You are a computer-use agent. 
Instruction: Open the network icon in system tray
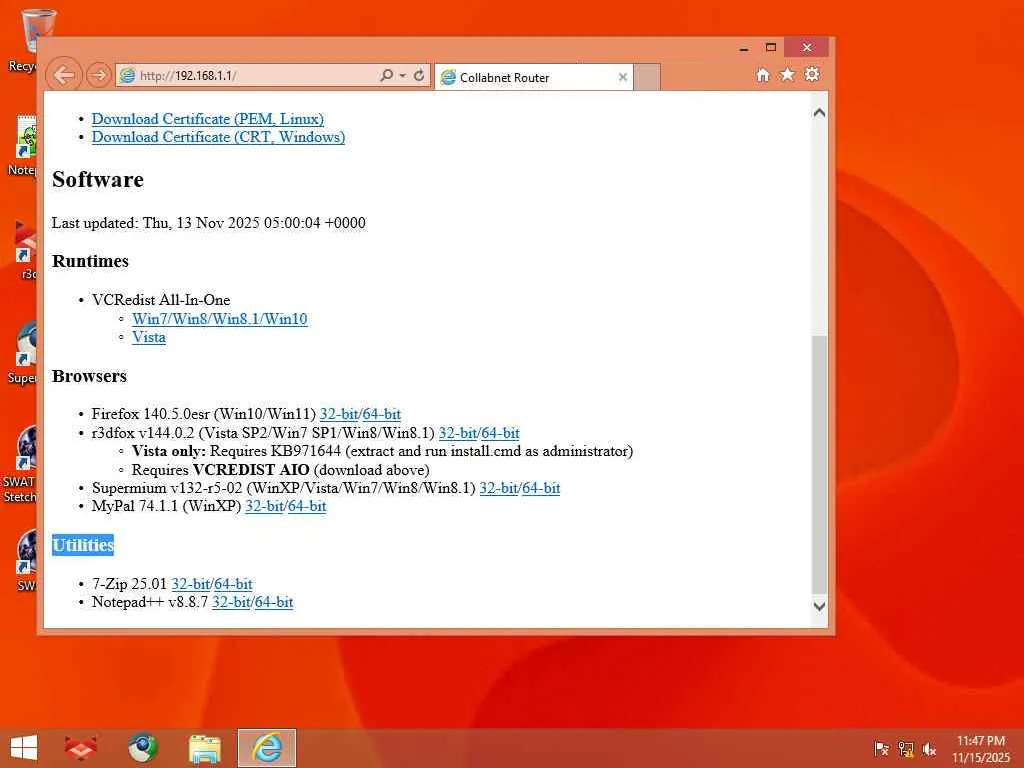point(906,748)
